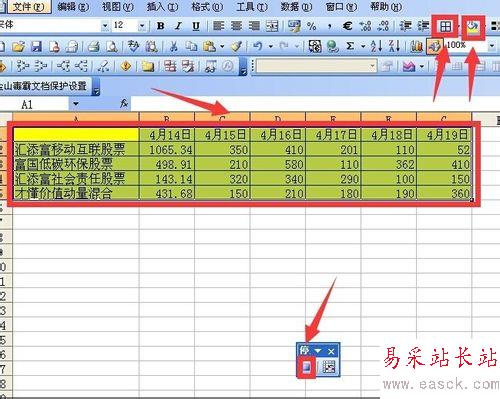Viewport: 500px width, 399px height.
Task: Cut the selection with the scissors icon
Action: click(173, 46)
